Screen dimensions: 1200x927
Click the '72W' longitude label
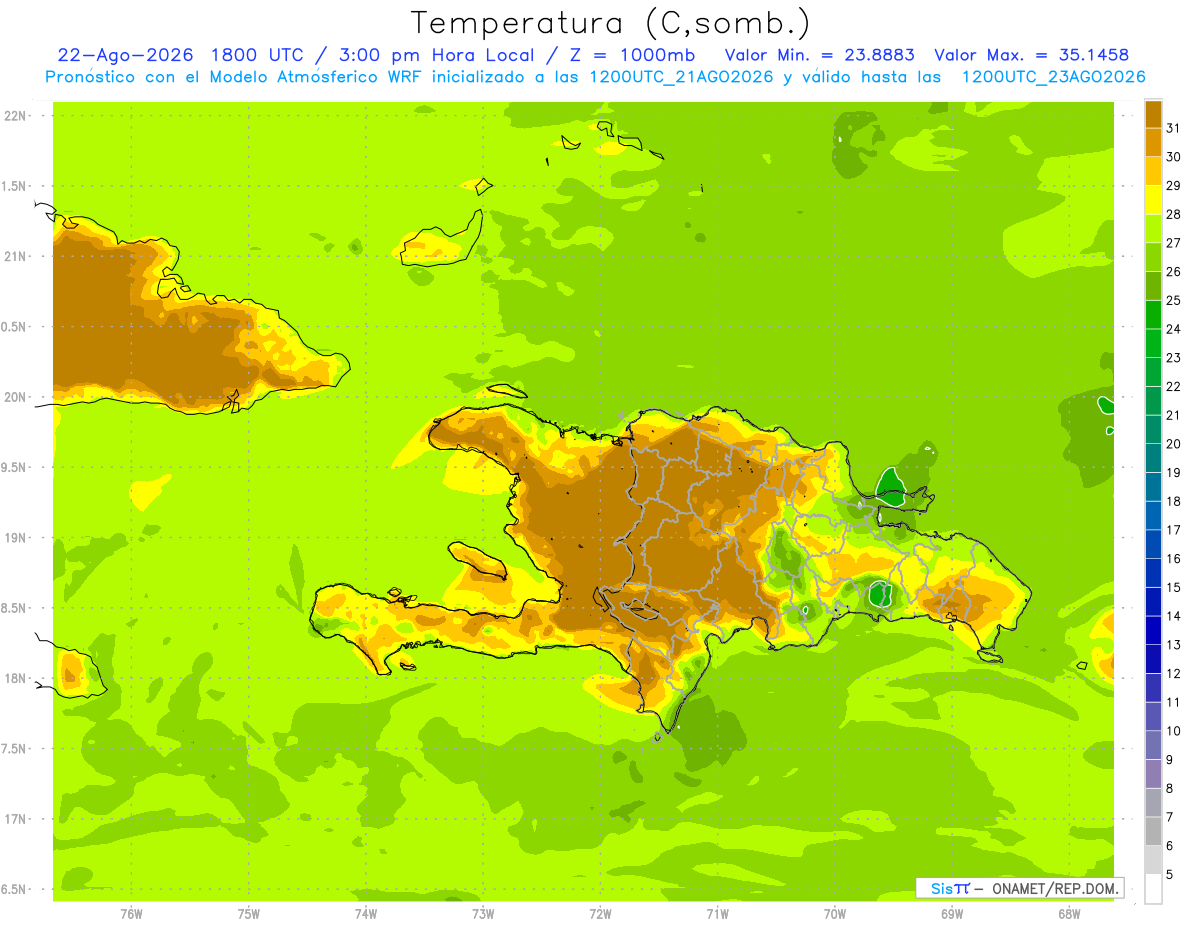tap(600, 914)
